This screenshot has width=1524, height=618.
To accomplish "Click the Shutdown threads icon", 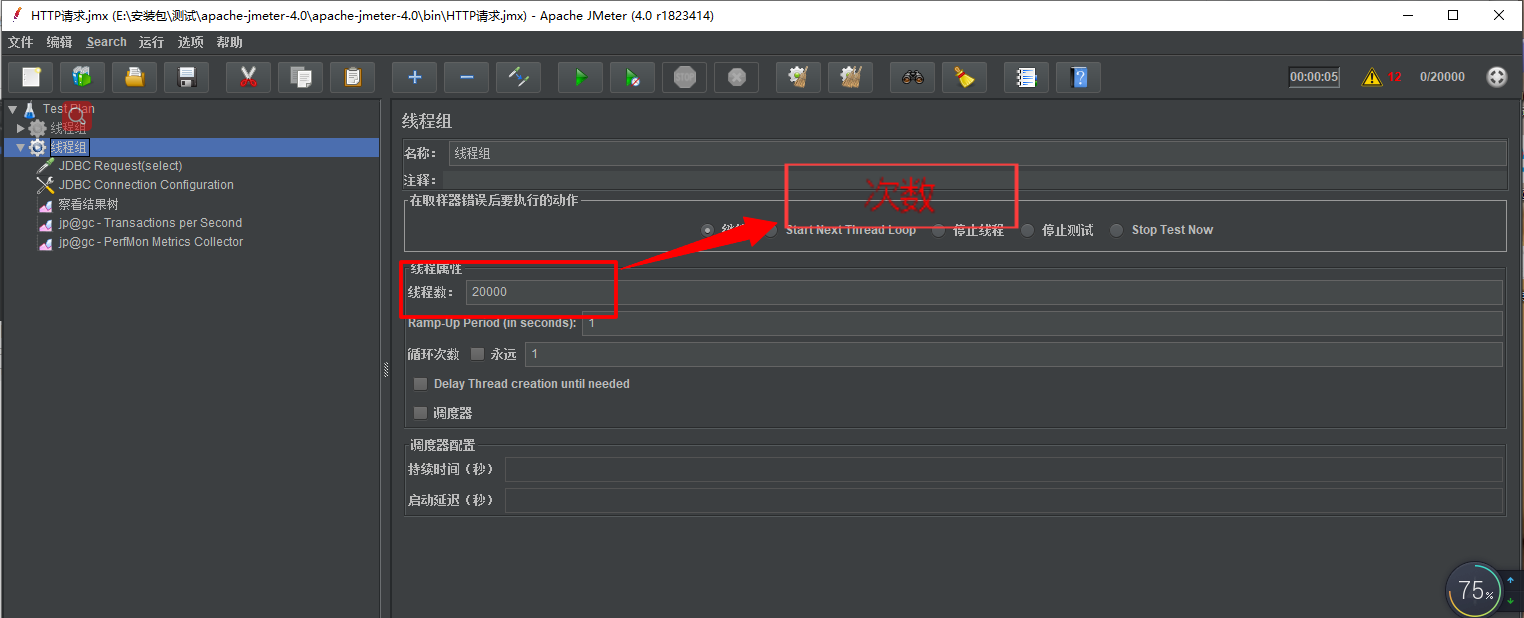I will pyautogui.click(x=736, y=77).
